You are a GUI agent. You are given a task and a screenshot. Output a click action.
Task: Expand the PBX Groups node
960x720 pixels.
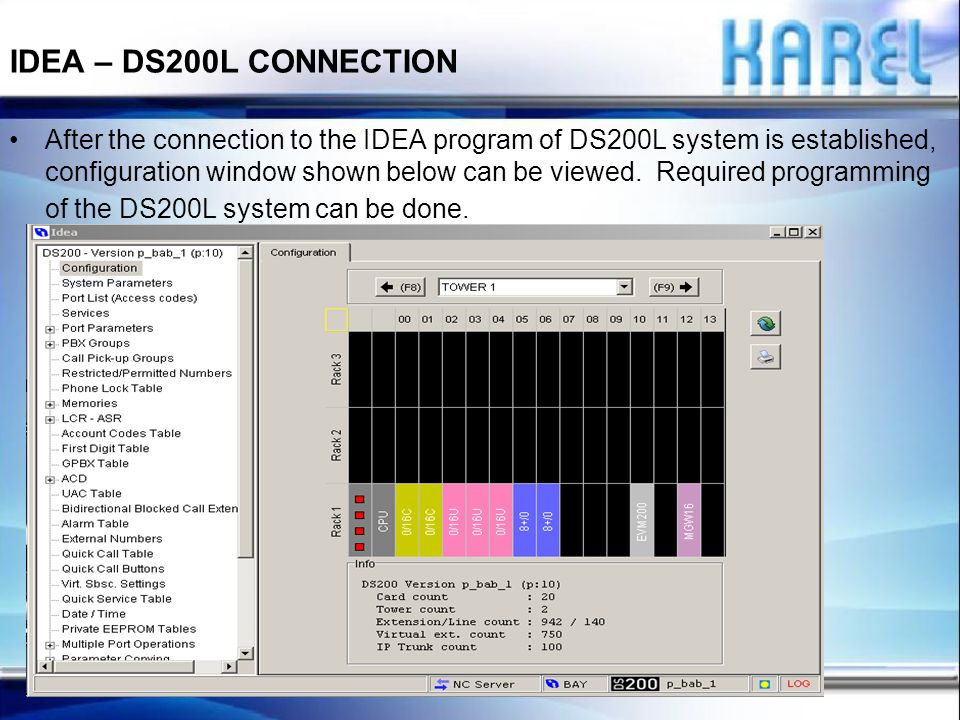click(x=50, y=345)
